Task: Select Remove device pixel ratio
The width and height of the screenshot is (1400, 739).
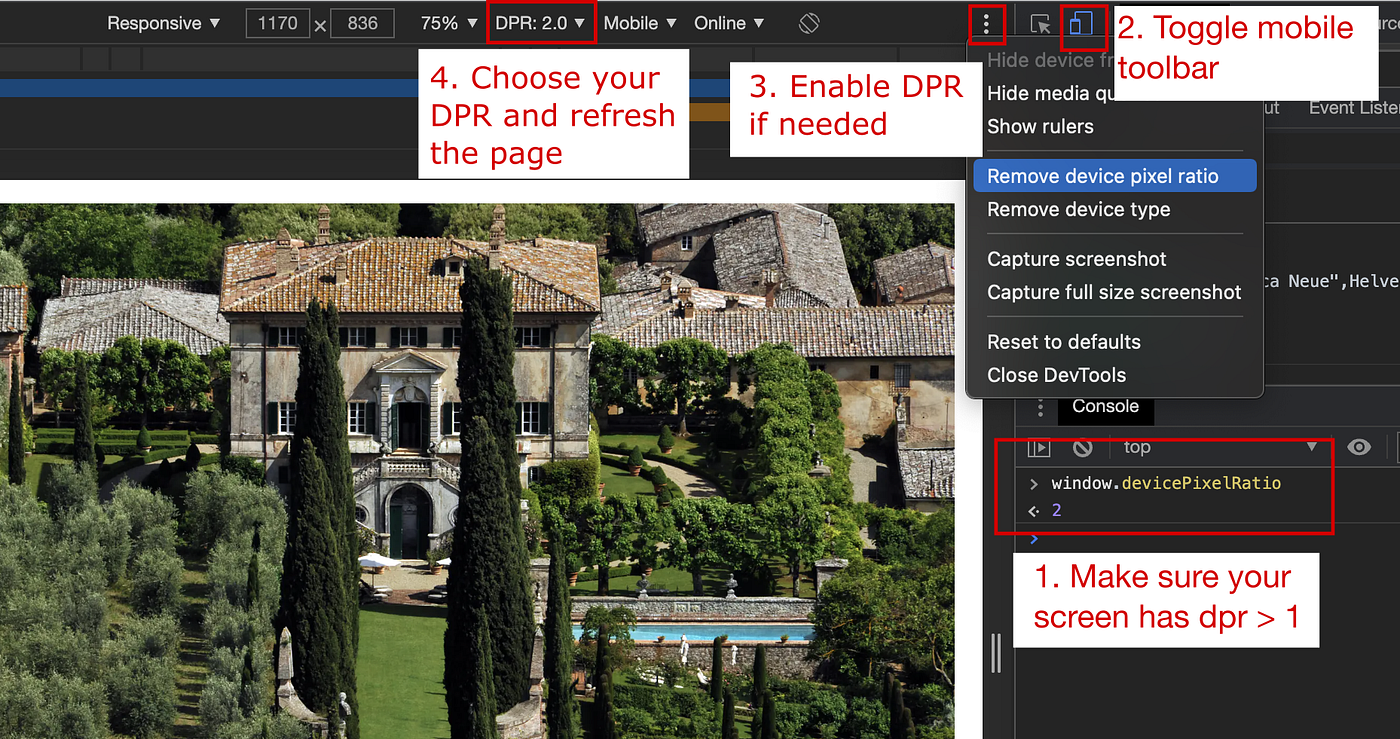Action: point(1101,175)
